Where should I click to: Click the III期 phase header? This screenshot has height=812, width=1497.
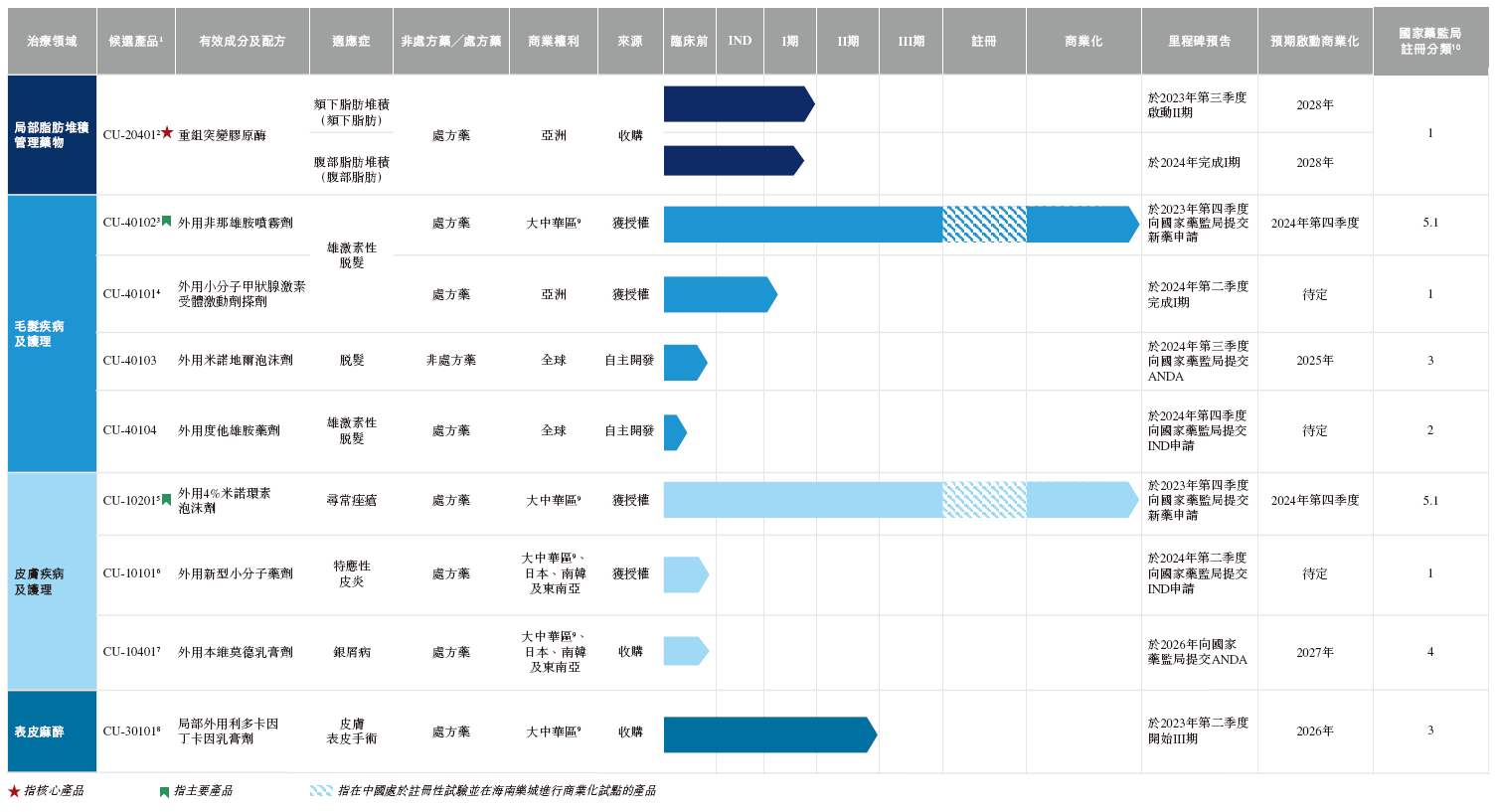pyautogui.click(x=911, y=41)
